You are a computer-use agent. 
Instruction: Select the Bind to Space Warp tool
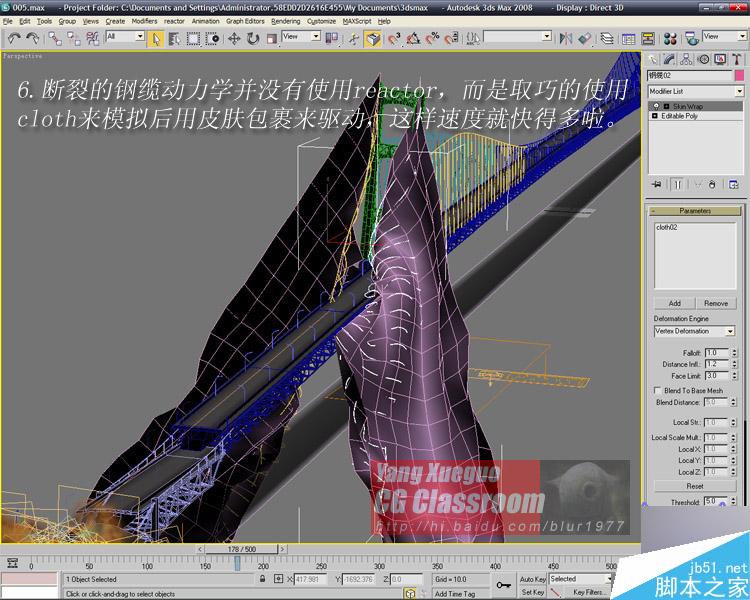coord(92,38)
